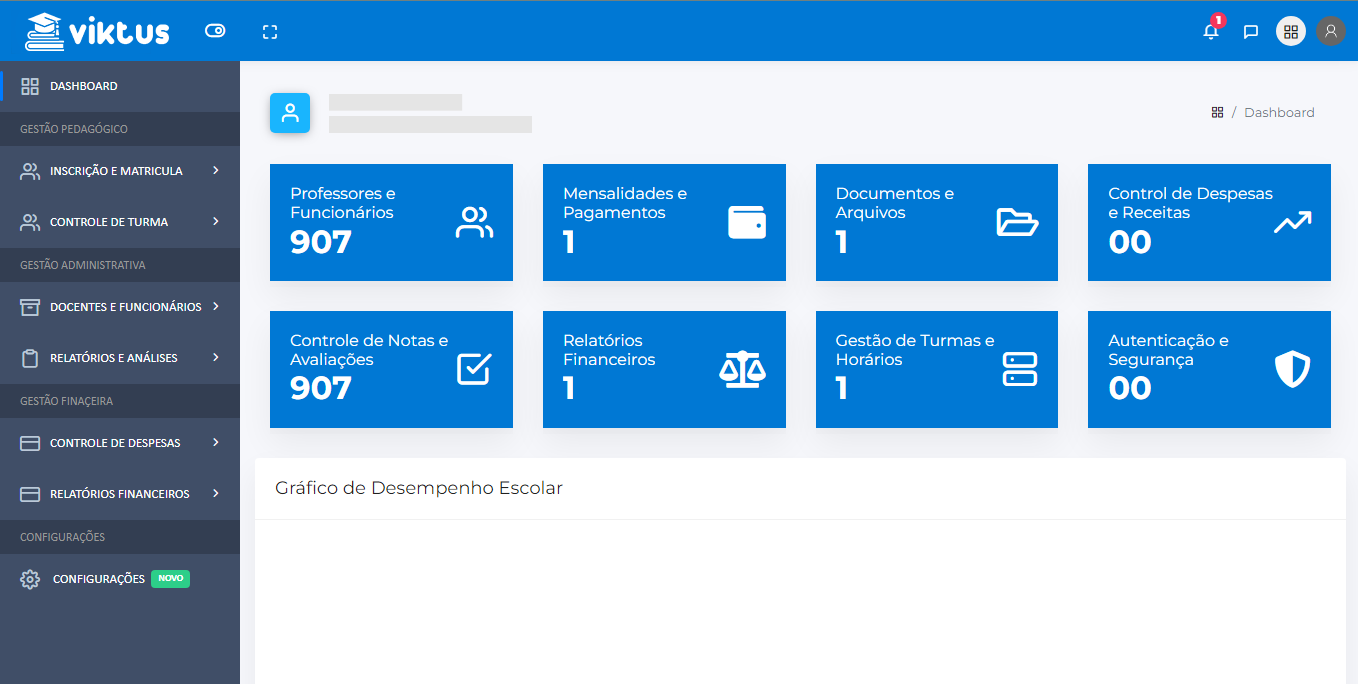Open CONTROLE DE DESPESAS menu label
1358x684 pixels.
point(115,443)
